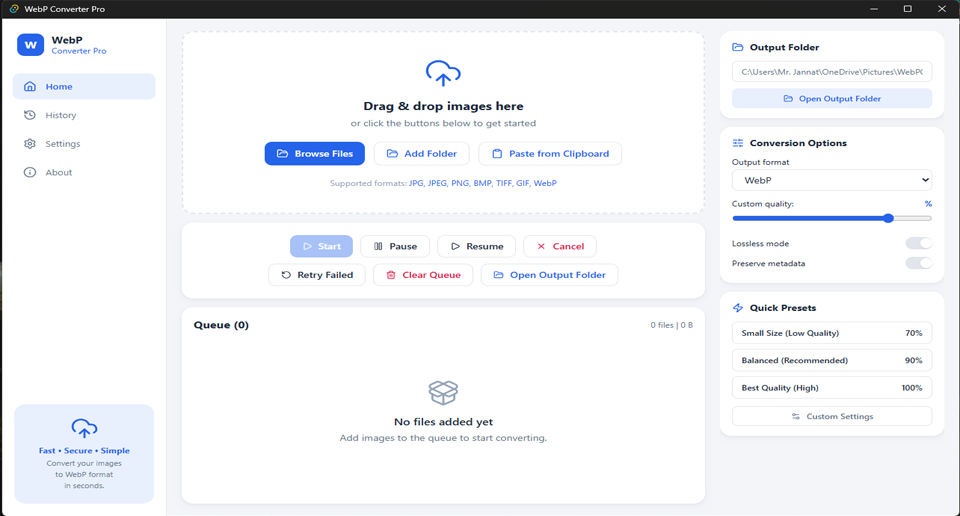Open the Settings page
This screenshot has height=516, width=960.
coord(84,144)
